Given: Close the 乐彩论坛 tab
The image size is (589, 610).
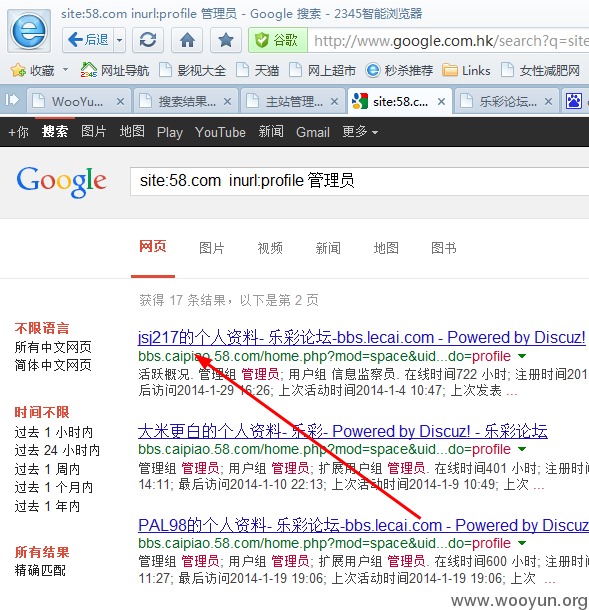Looking at the screenshot, I should pos(548,102).
